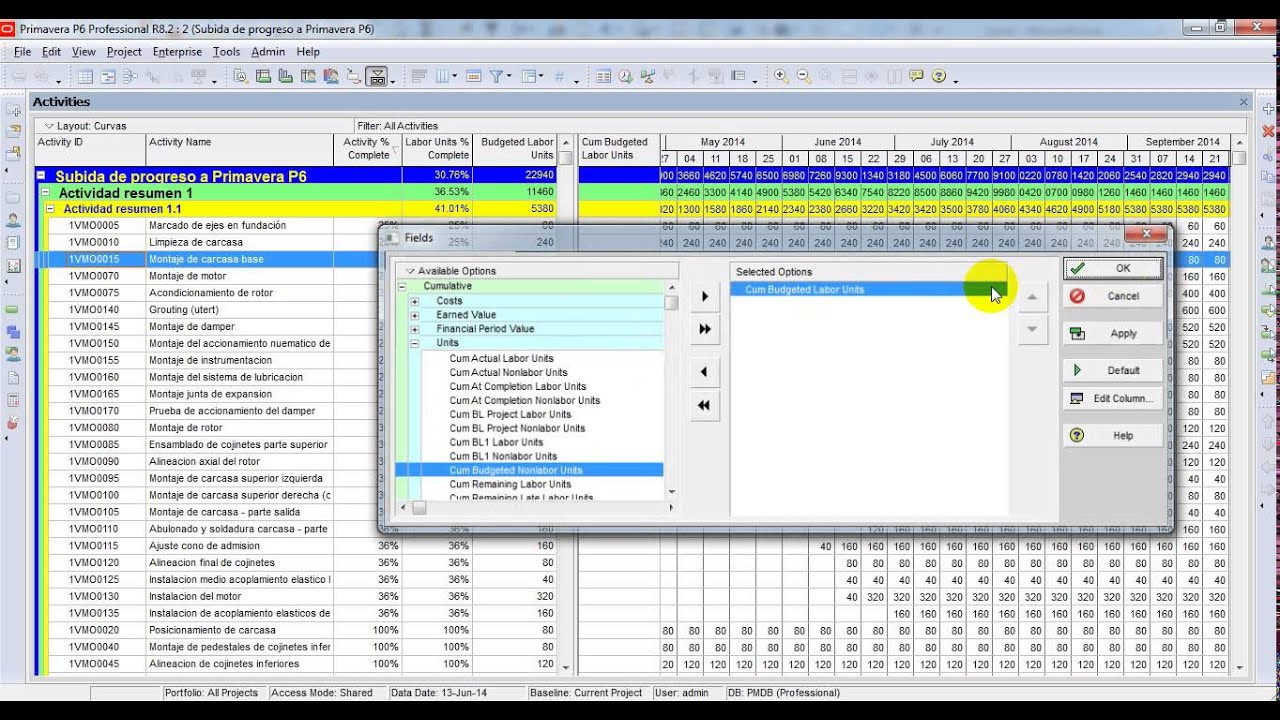Move selected option down with down arrow

(1032, 329)
